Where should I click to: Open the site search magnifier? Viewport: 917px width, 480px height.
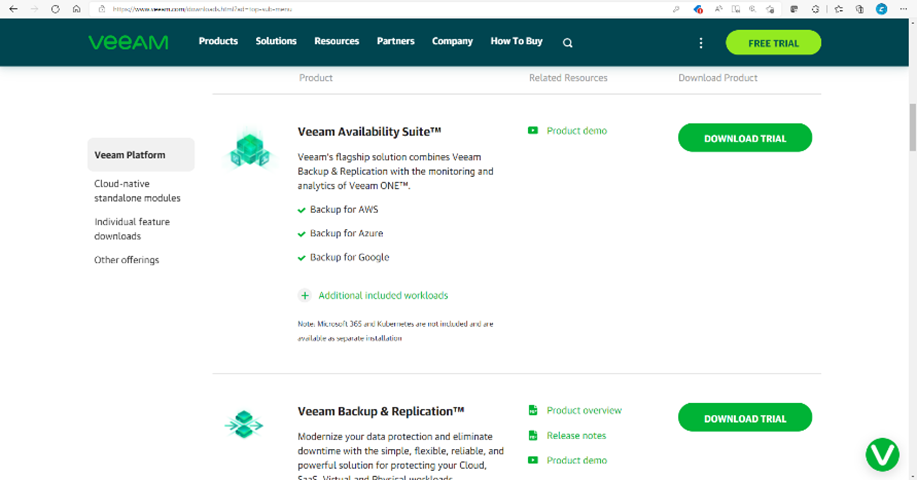(567, 43)
